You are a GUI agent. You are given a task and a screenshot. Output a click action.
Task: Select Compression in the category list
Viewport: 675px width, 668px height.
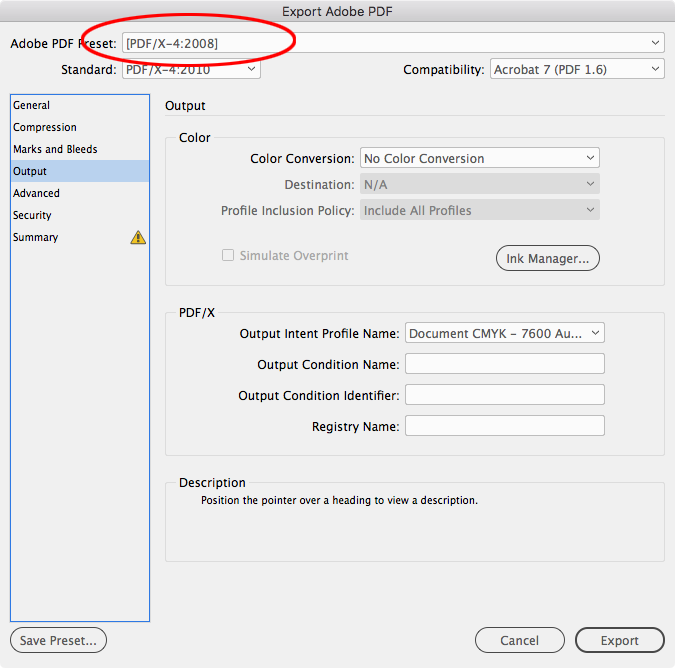click(80, 127)
